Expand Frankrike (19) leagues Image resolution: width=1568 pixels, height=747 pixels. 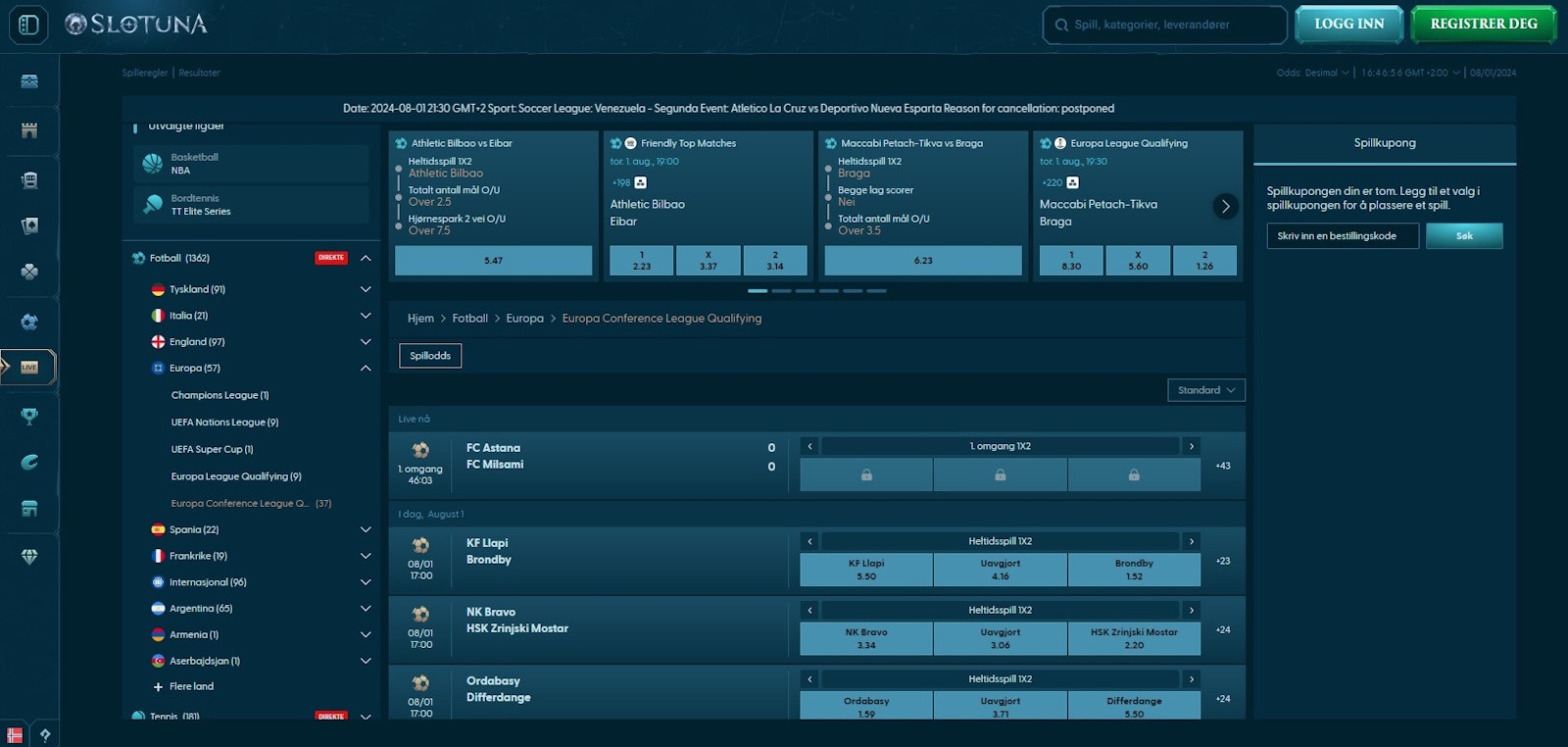(366, 556)
